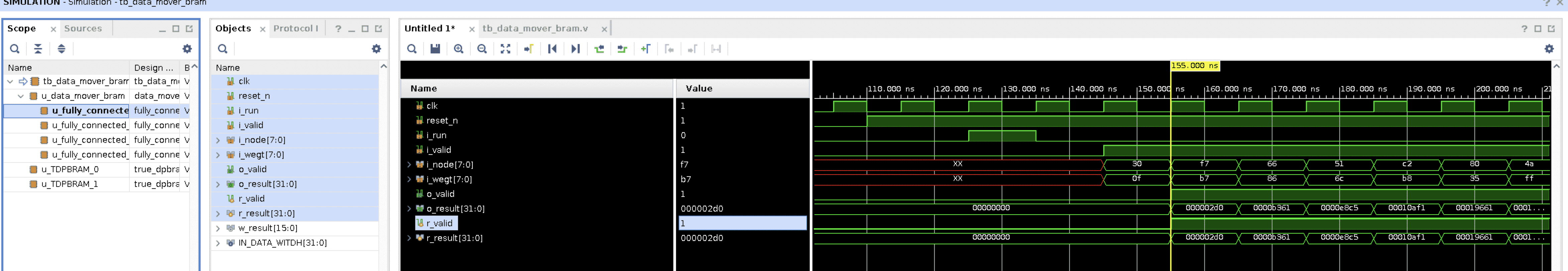Search in the Scope panel
1568x271 pixels.
point(15,49)
